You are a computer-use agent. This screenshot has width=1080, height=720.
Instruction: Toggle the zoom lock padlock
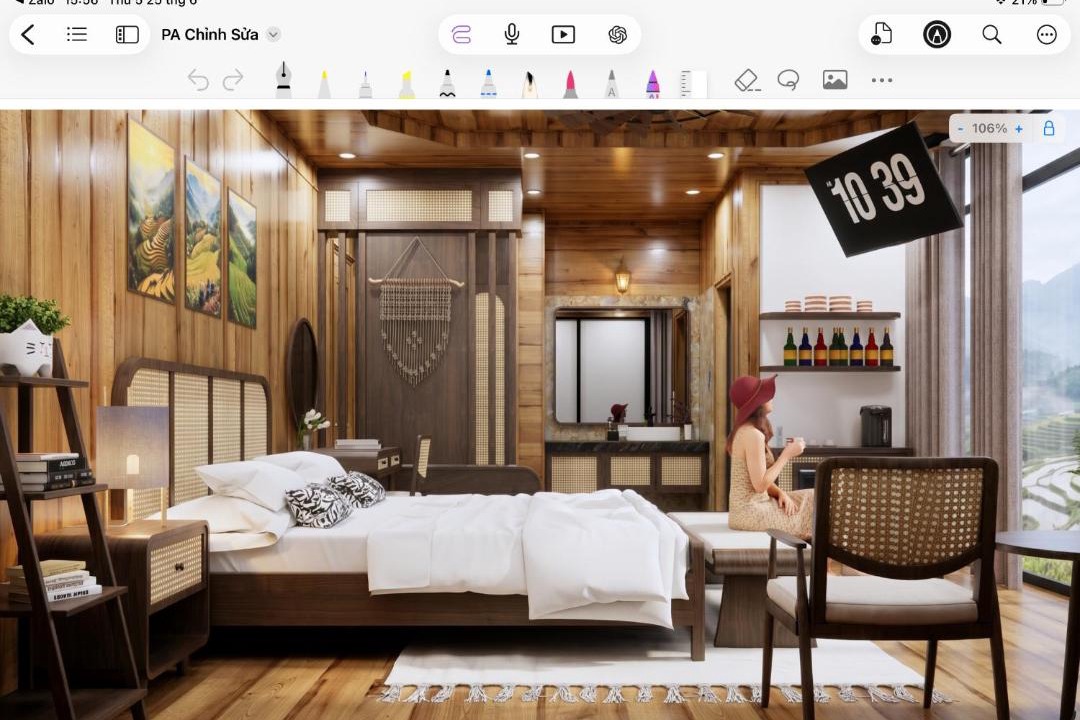tap(1048, 128)
